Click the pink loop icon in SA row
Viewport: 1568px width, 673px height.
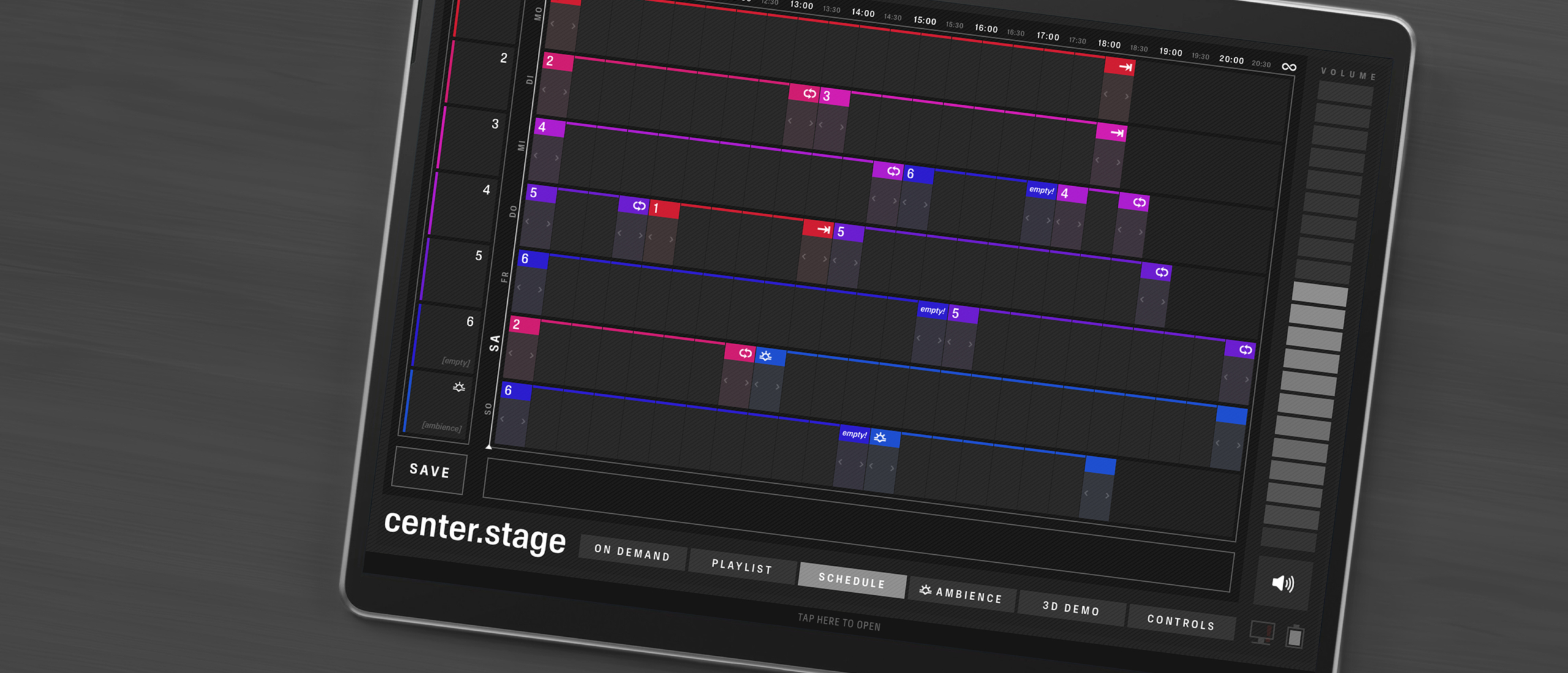740,353
